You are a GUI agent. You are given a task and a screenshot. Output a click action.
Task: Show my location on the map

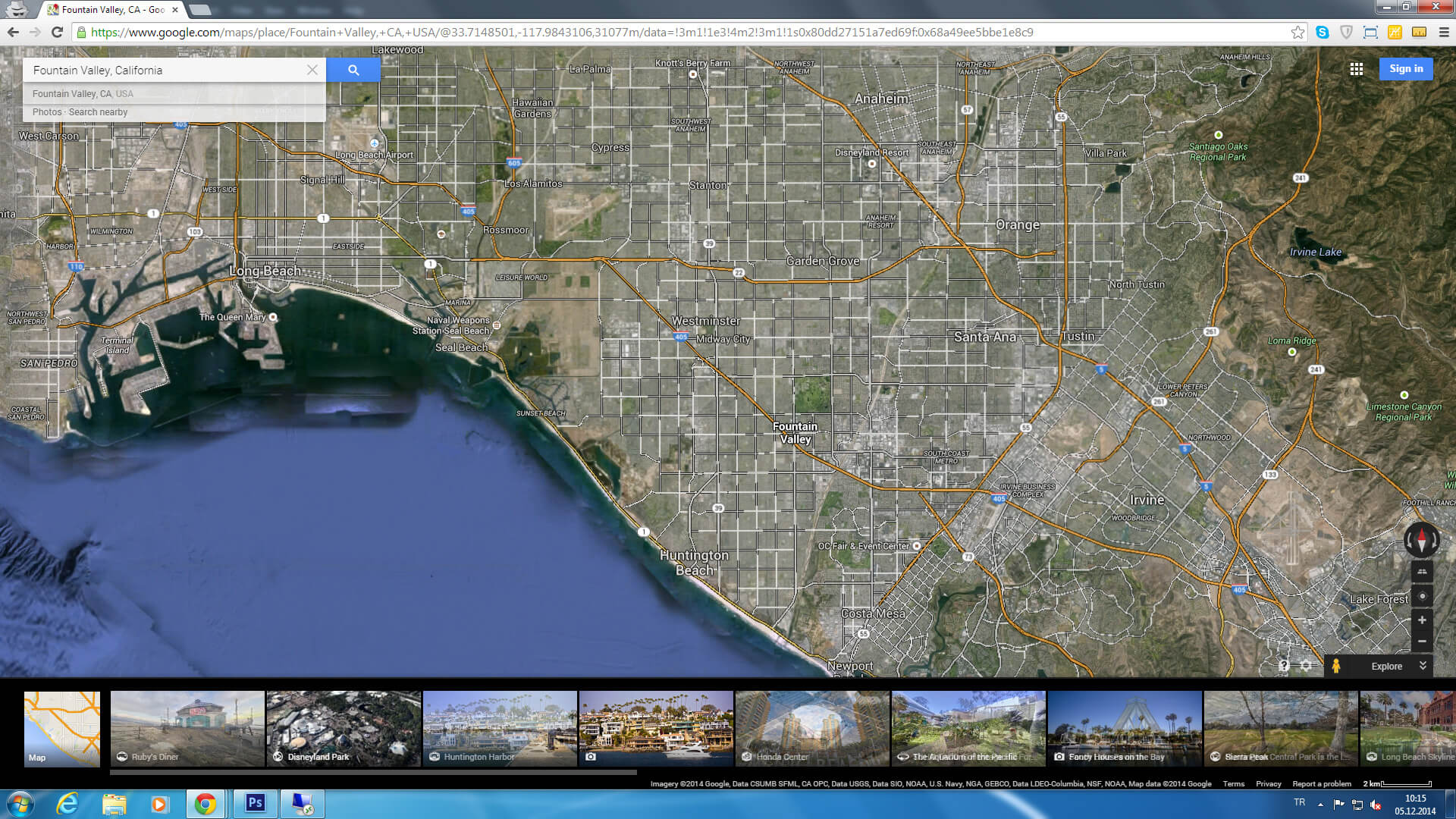point(1422,596)
